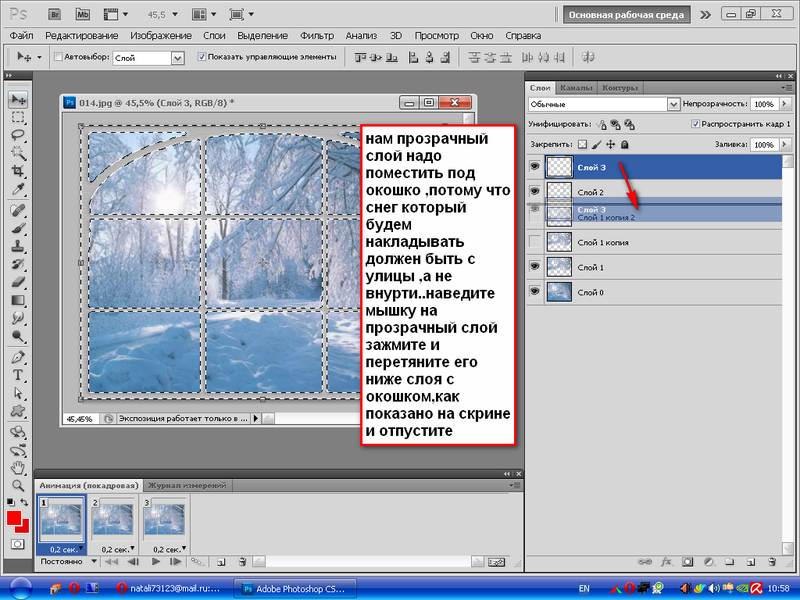Toggle Quick Mask mode
The height and width of the screenshot is (600, 800).
coord(17,544)
